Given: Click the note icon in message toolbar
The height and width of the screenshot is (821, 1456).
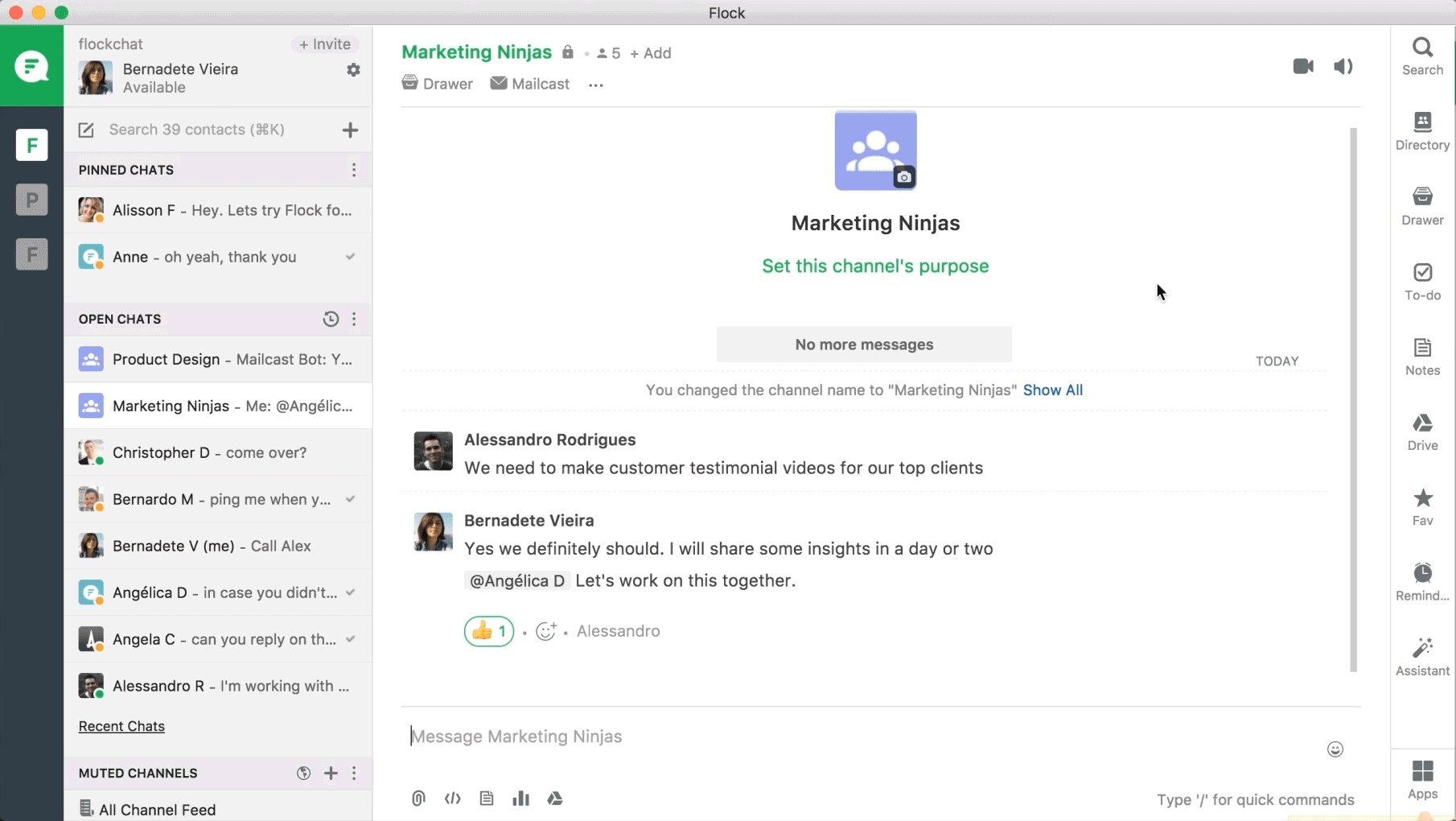Looking at the screenshot, I should 487,798.
